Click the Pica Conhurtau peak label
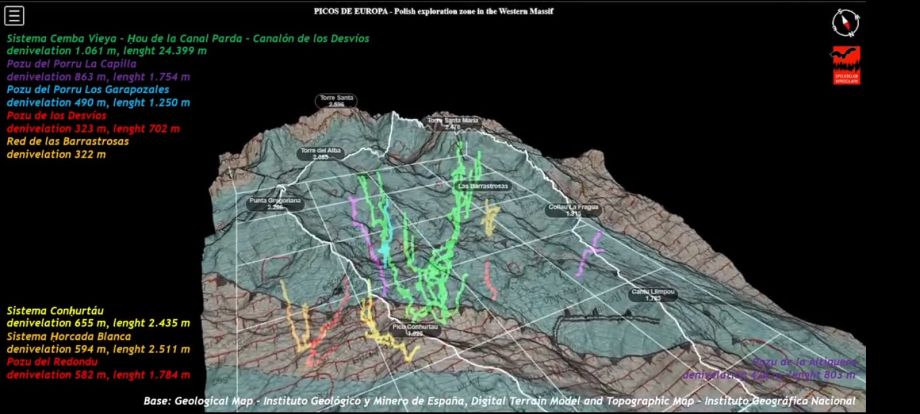The image size is (920, 414). (416, 329)
